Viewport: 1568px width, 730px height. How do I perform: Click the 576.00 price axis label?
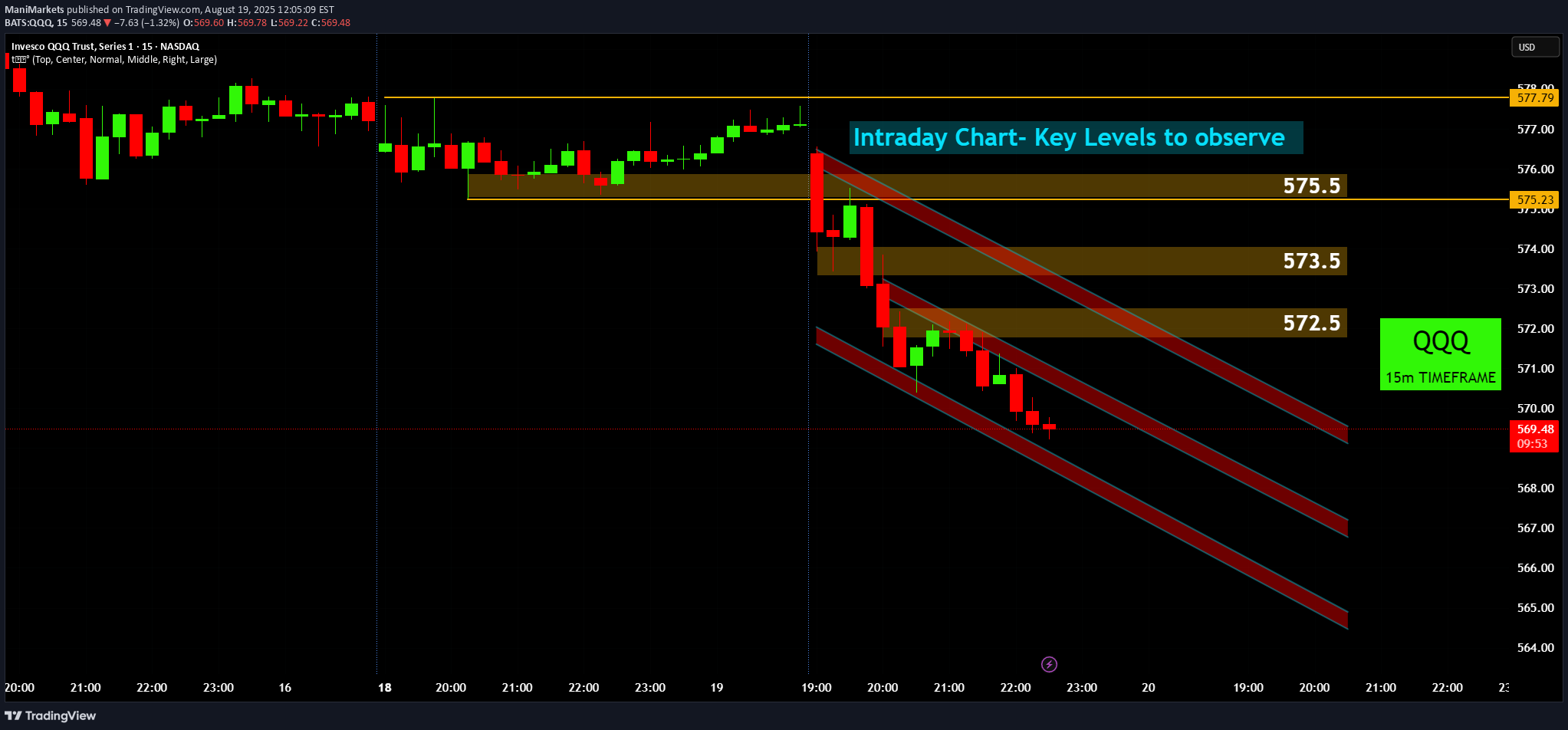pyautogui.click(x=1535, y=169)
